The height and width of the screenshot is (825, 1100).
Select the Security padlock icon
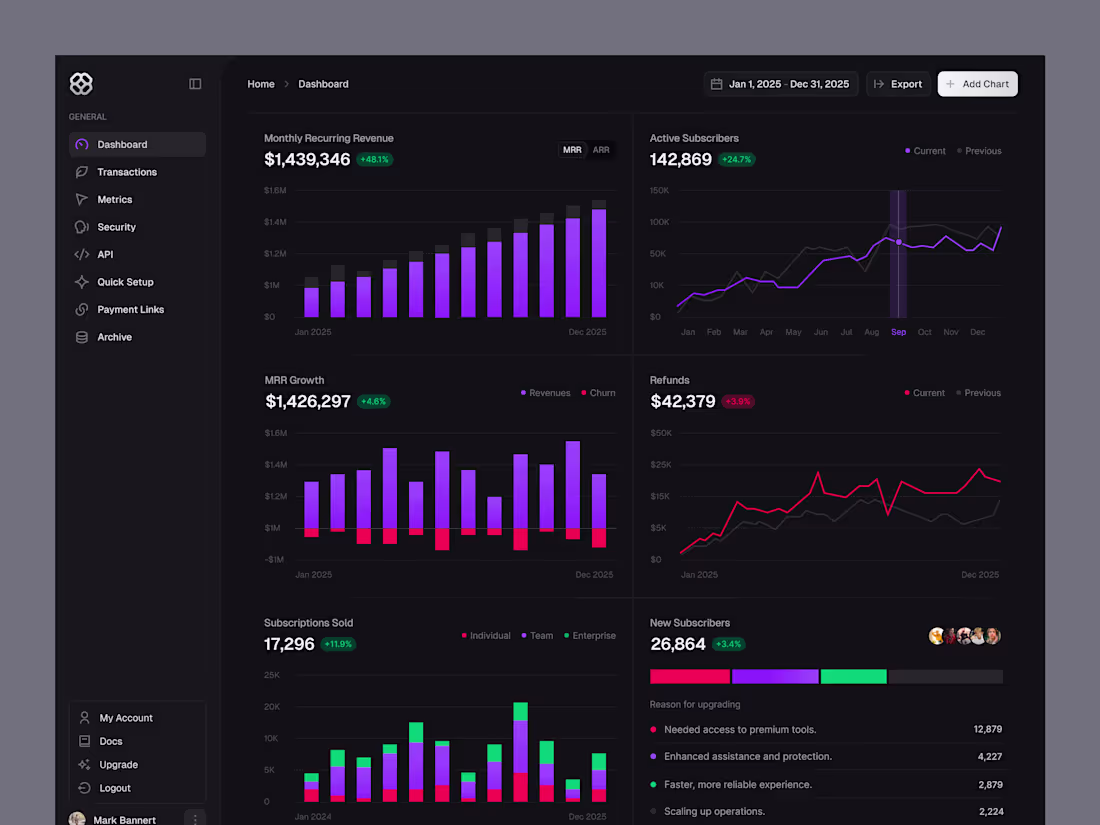[x=82, y=227]
